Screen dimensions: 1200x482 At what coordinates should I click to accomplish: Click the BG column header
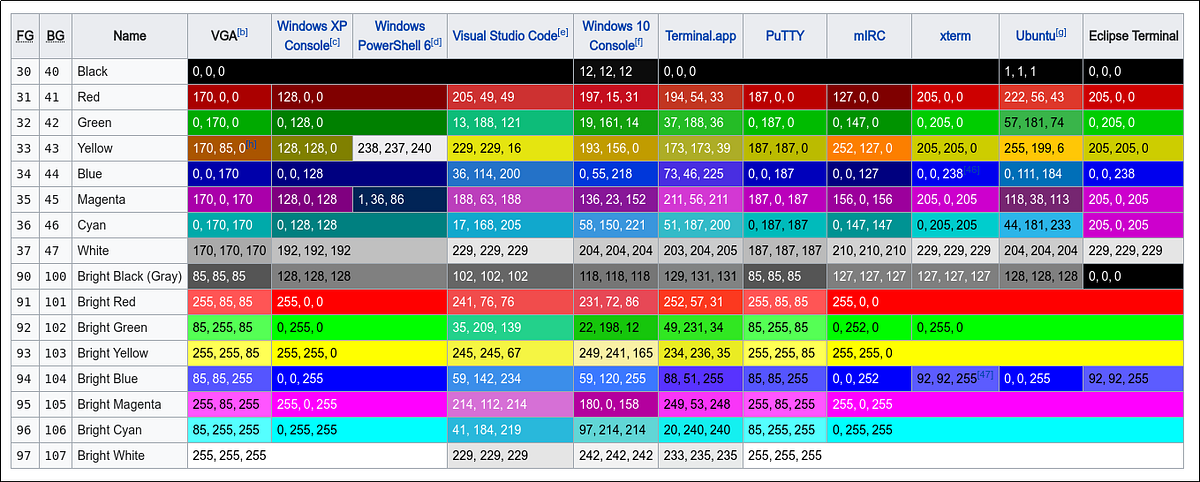(x=56, y=36)
